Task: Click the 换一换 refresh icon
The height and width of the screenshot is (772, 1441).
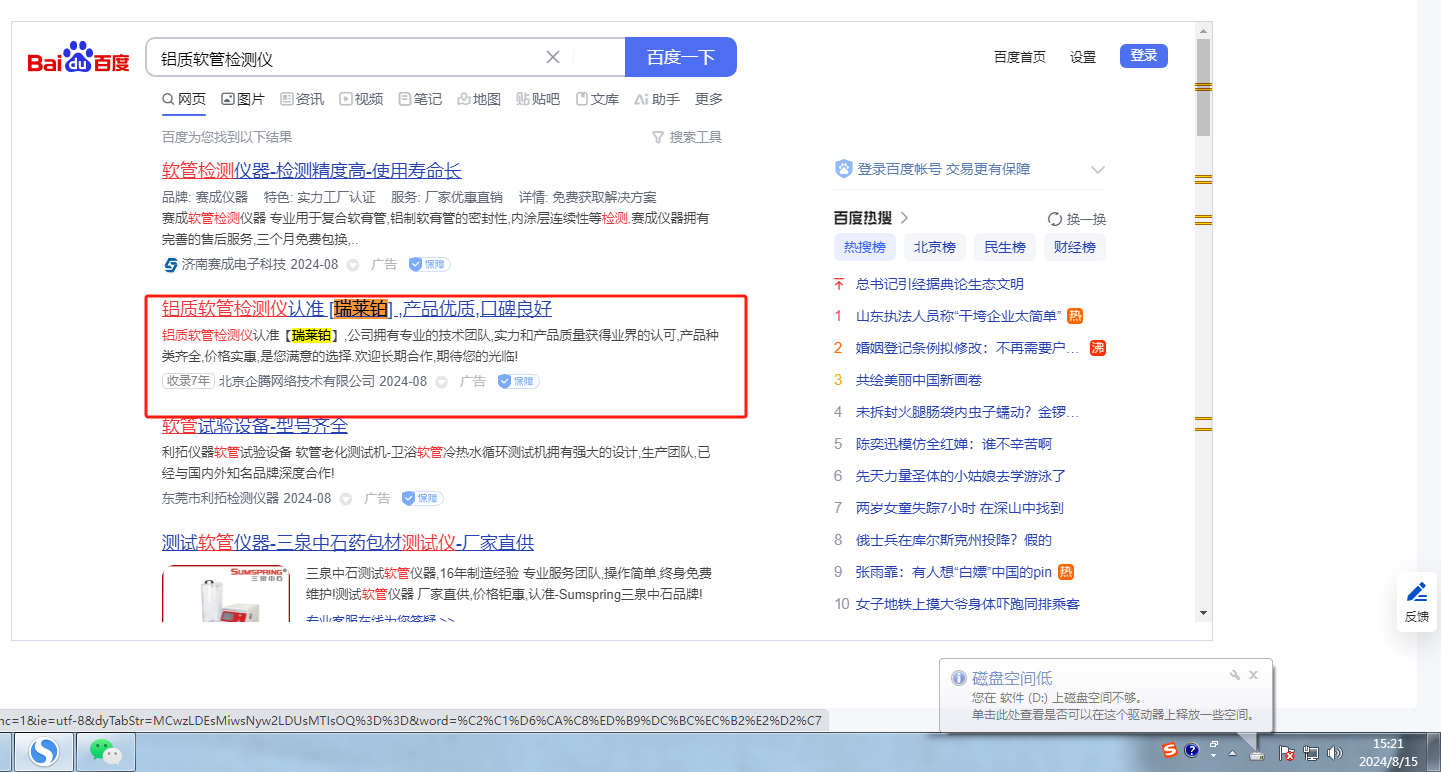Action: click(1054, 219)
